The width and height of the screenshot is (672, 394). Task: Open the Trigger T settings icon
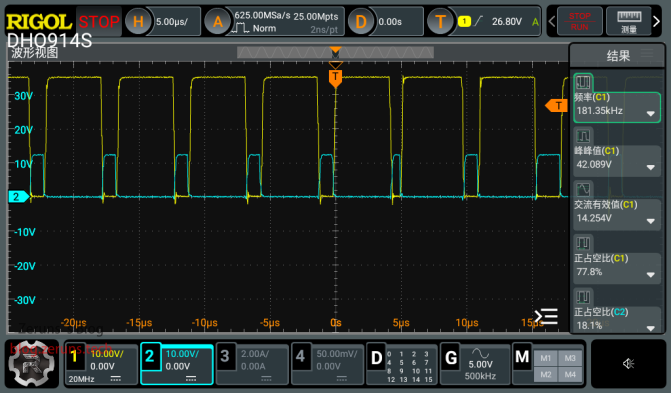tap(440, 21)
